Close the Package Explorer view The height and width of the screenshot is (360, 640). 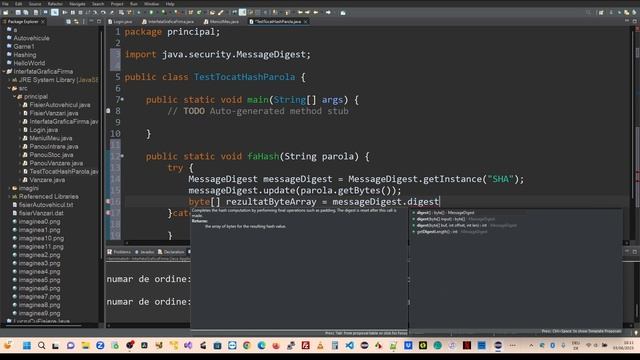[x=43, y=22]
